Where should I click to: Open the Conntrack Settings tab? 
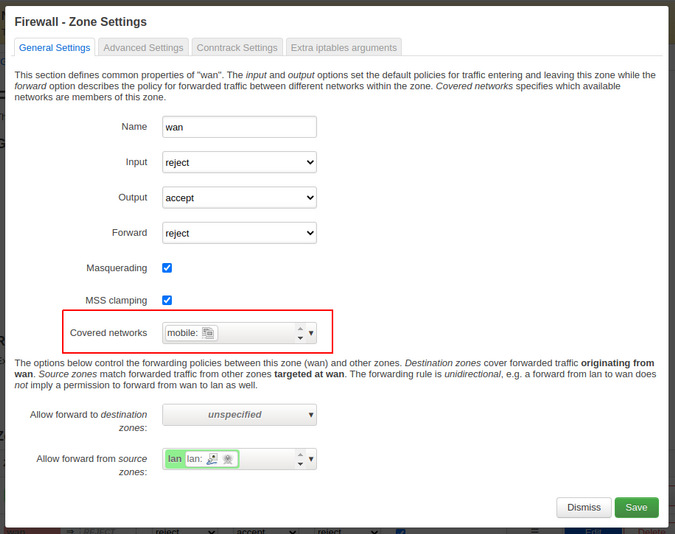[x=237, y=47]
